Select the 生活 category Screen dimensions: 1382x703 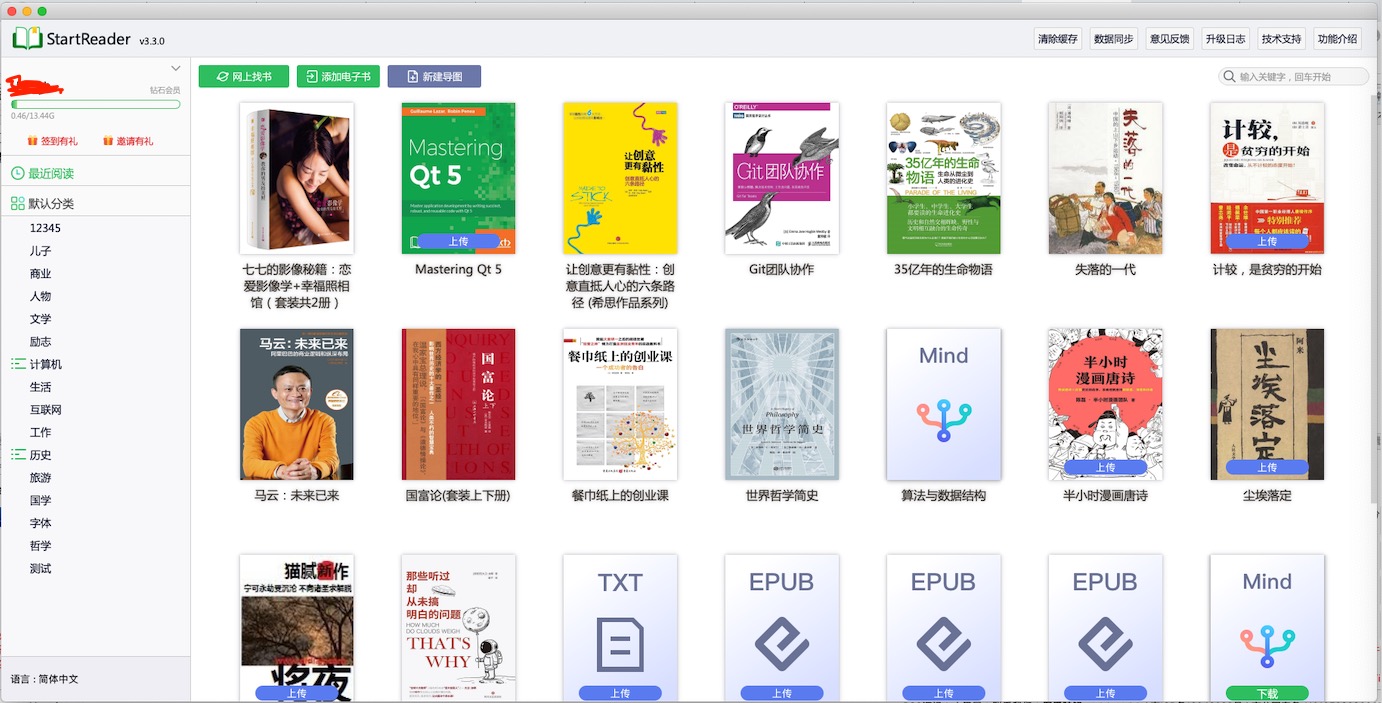(40, 387)
